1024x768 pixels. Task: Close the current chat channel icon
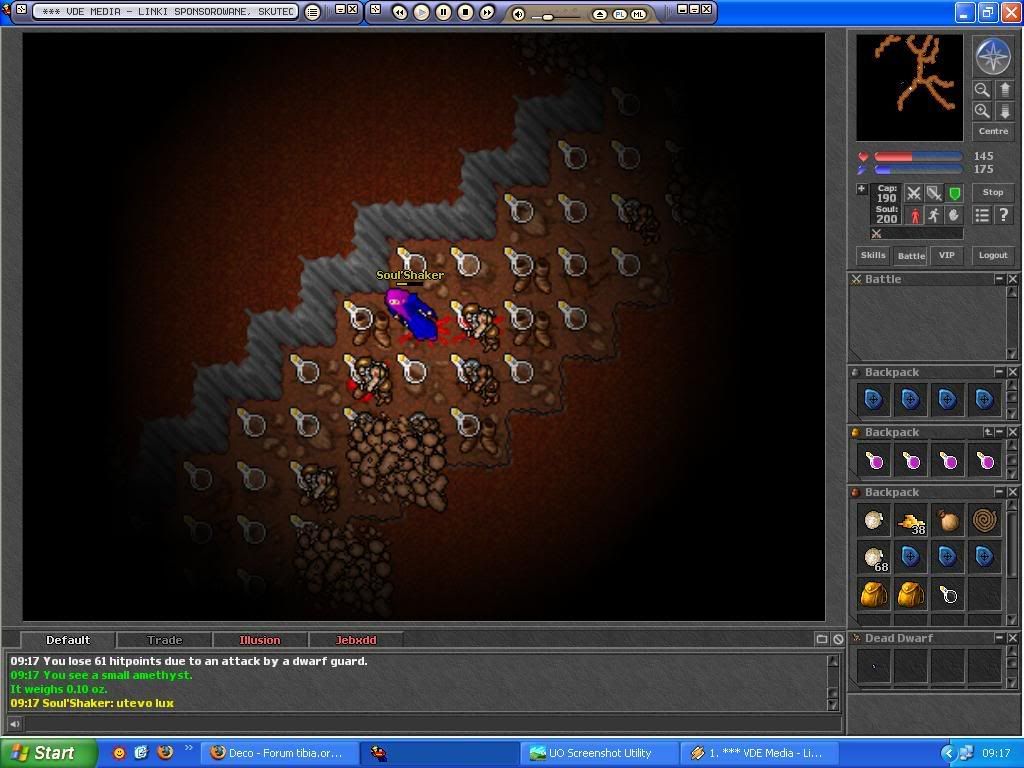coord(838,639)
